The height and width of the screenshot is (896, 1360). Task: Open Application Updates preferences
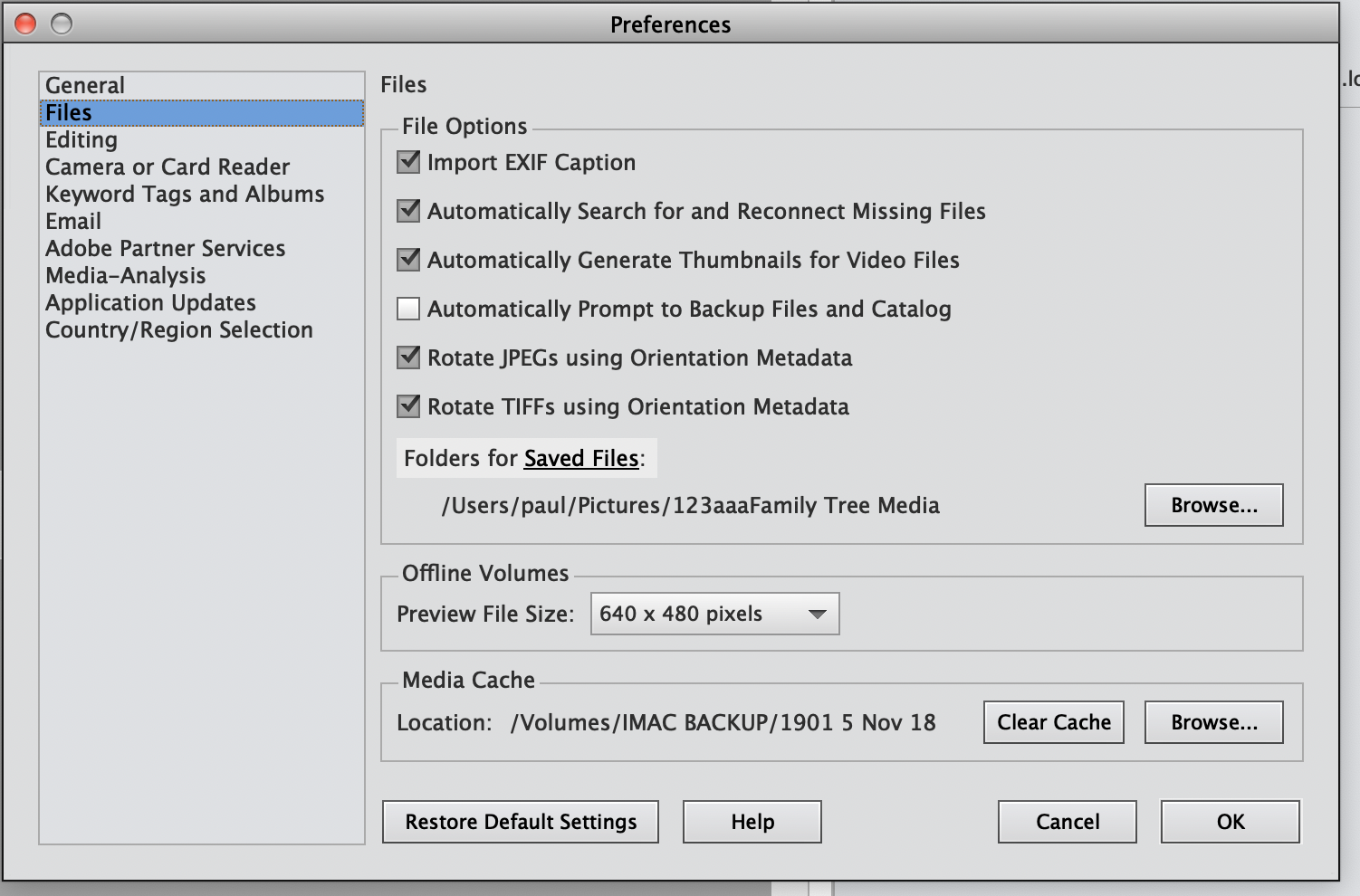point(202,302)
